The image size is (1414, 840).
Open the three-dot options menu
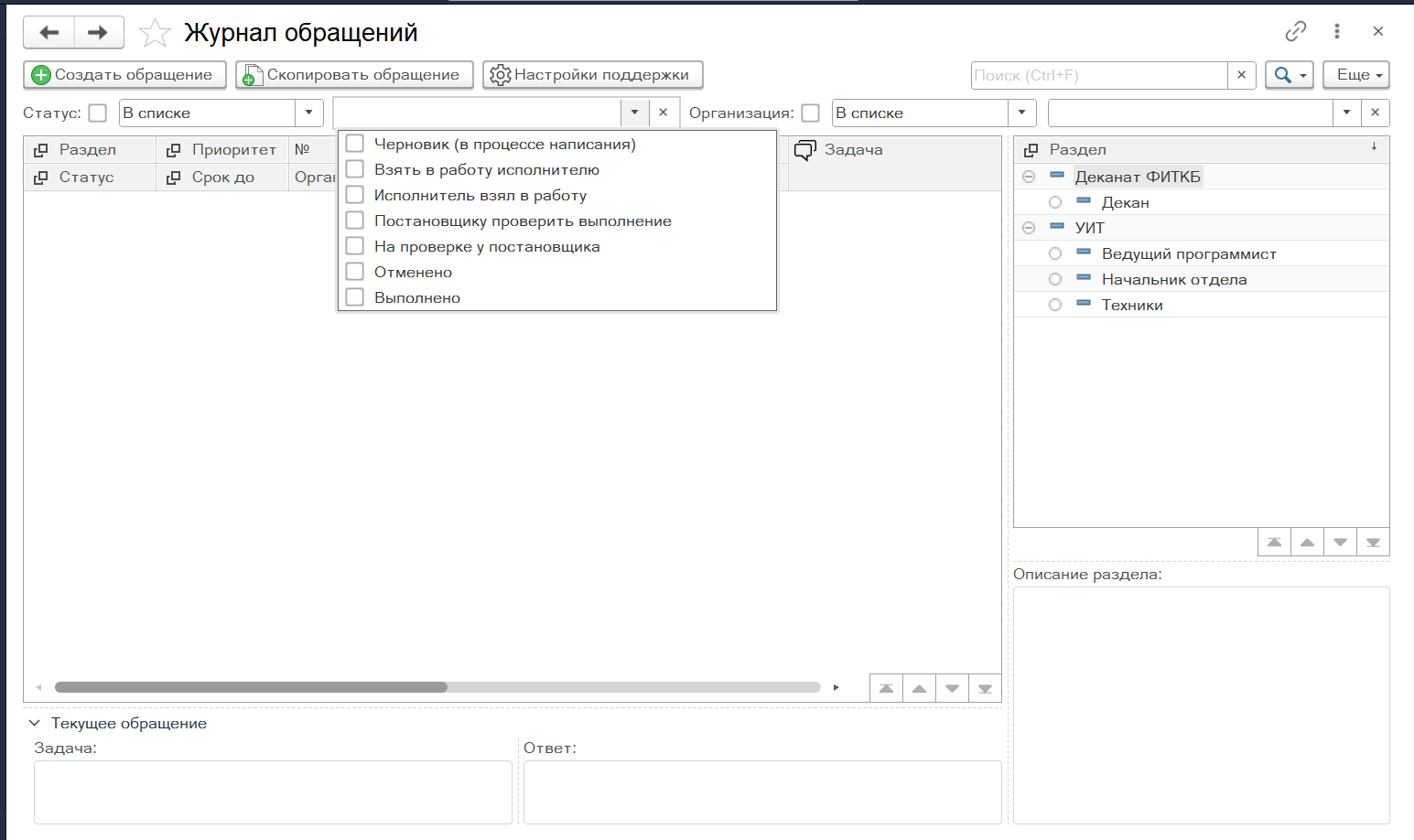pos(1336,31)
